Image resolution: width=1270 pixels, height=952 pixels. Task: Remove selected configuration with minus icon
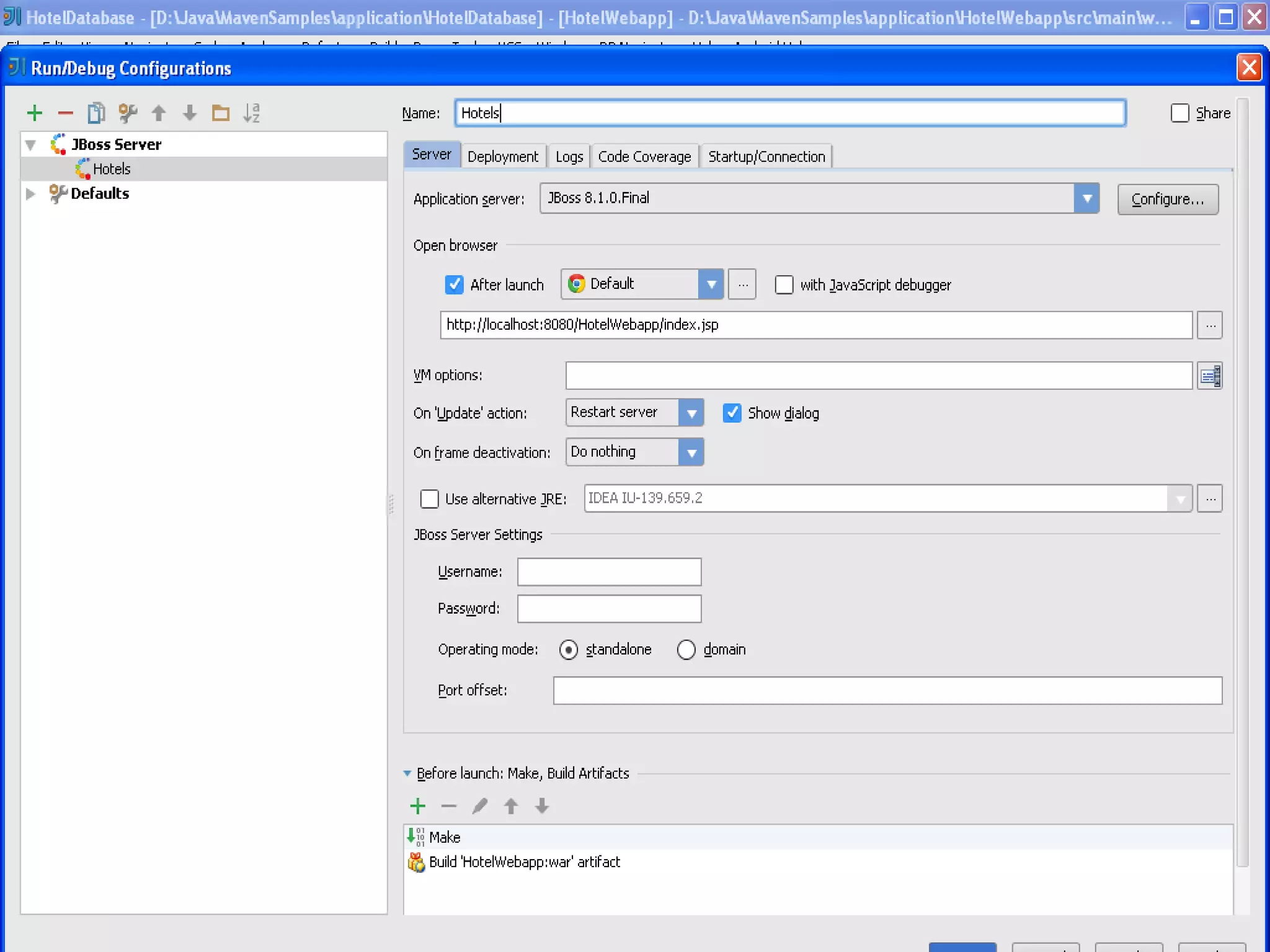pyautogui.click(x=66, y=113)
